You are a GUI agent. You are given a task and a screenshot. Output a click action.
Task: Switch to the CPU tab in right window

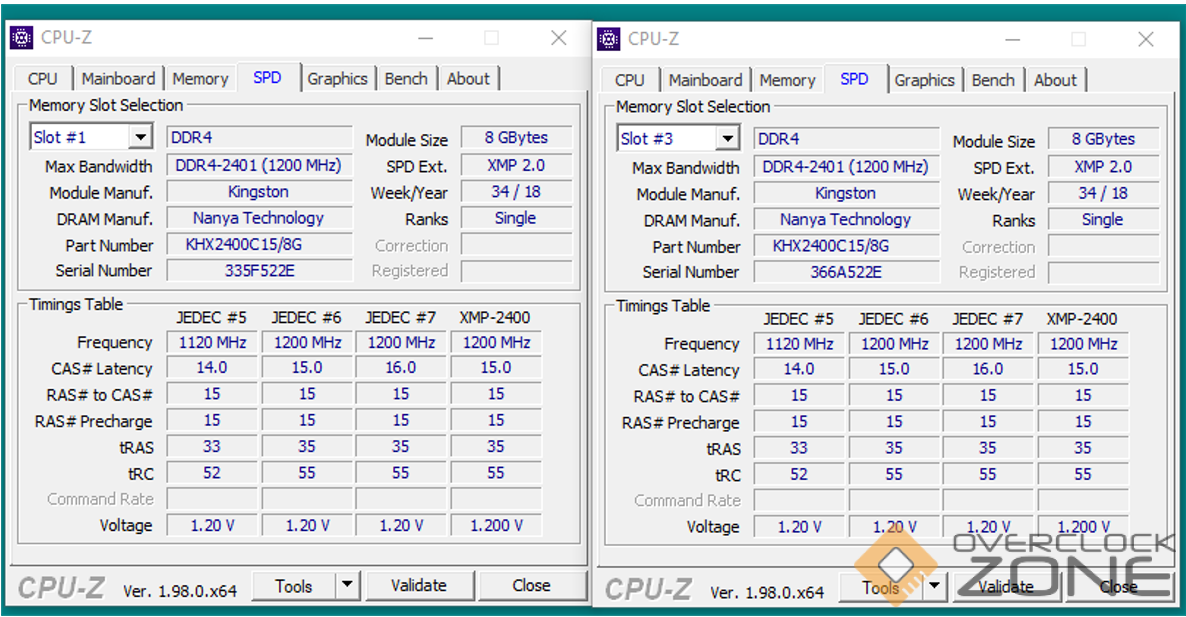(x=629, y=80)
